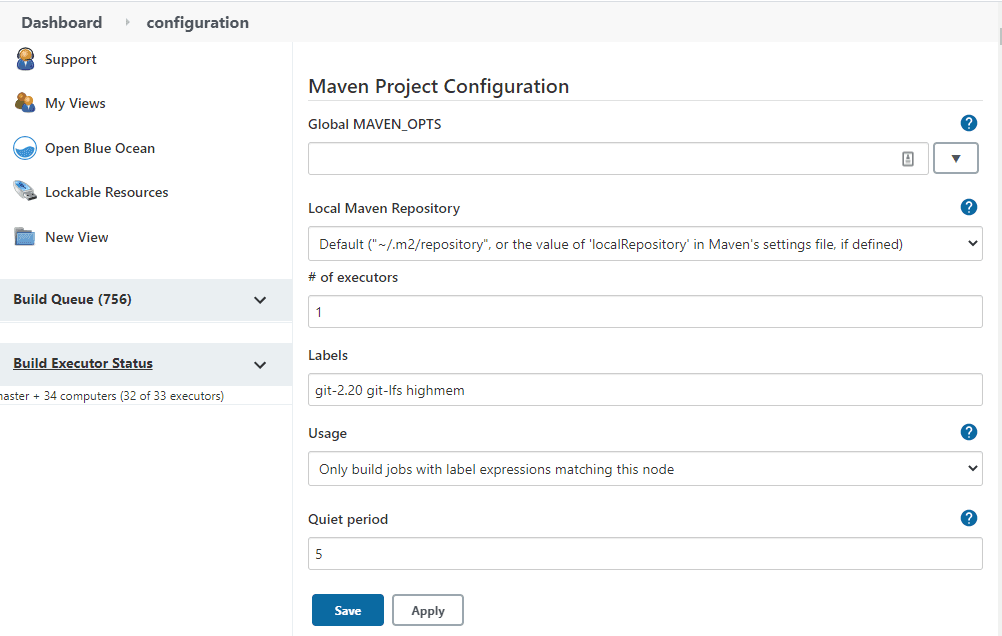Open the Usage dropdown list

coord(645,469)
